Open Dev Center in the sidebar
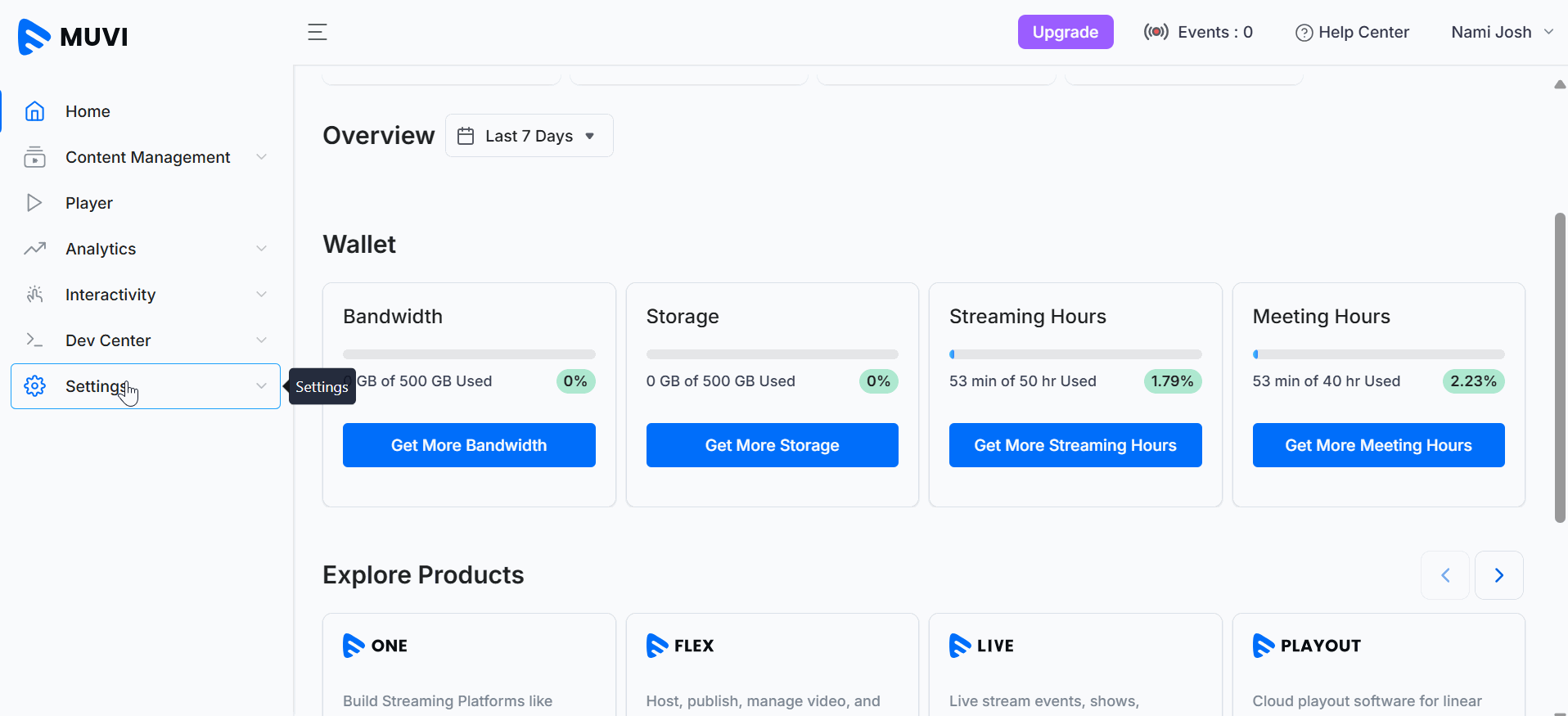 point(108,340)
